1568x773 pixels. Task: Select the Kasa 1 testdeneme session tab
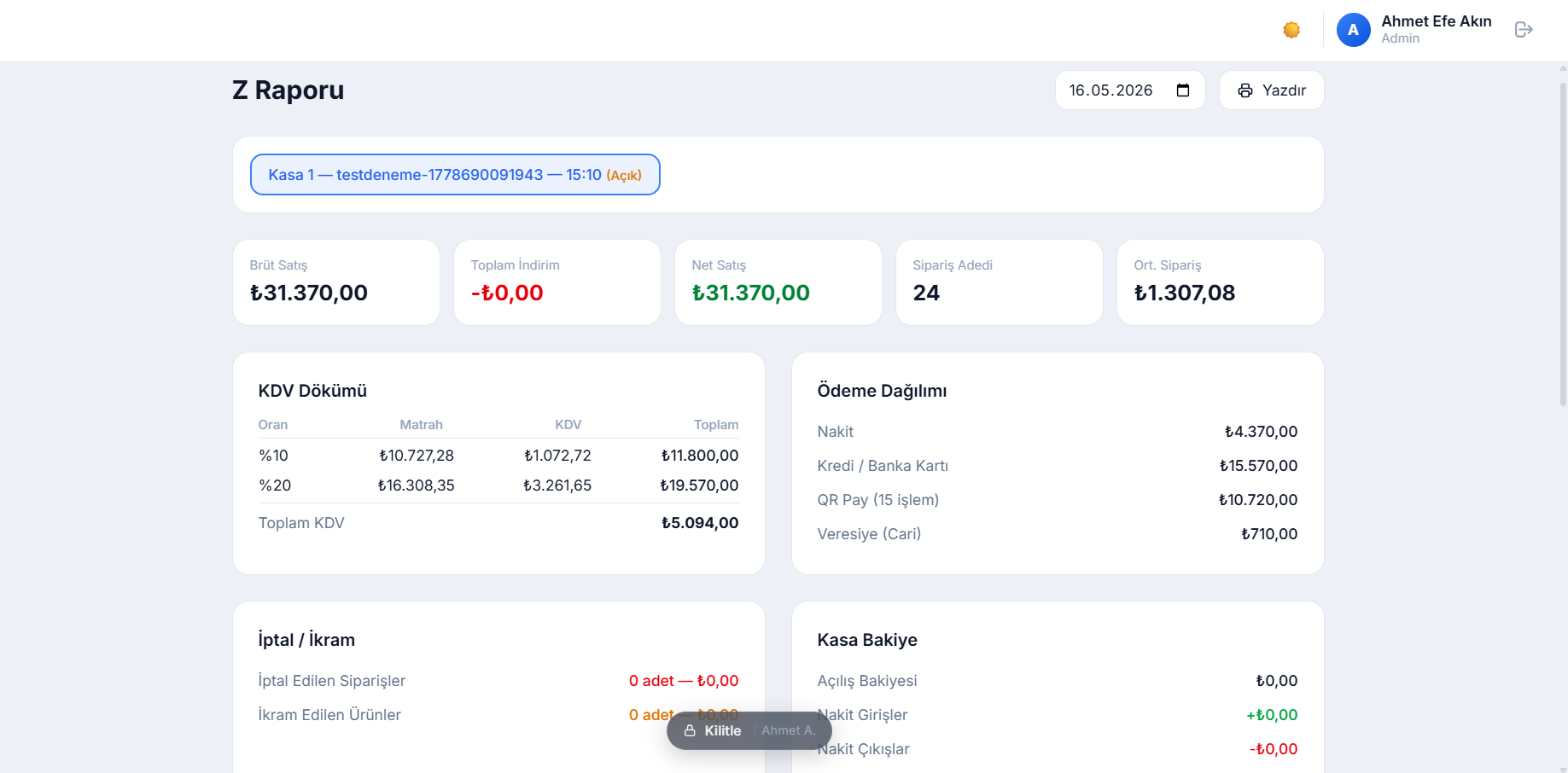(x=455, y=175)
